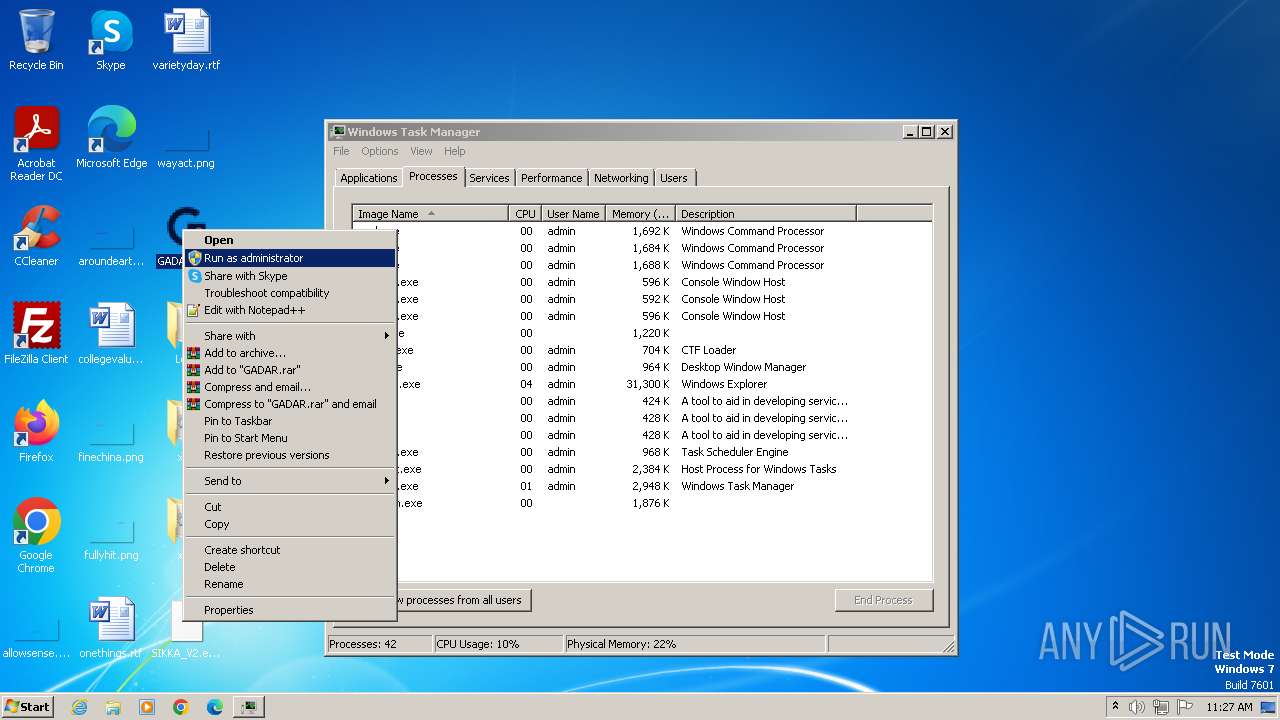The height and width of the screenshot is (720, 1280).
Task: Open the Skype desktop shortcut
Action: (x=110, y=40)
